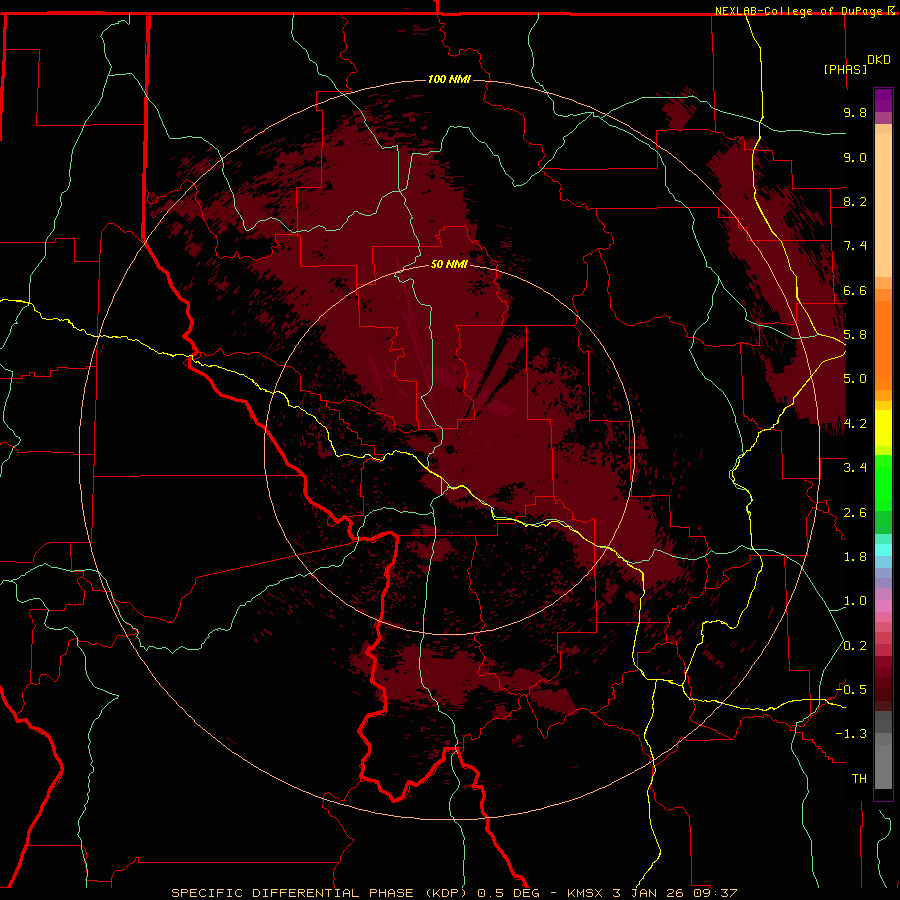
Task: Click the pink segment of the color bar
Action: coord(883,606)
